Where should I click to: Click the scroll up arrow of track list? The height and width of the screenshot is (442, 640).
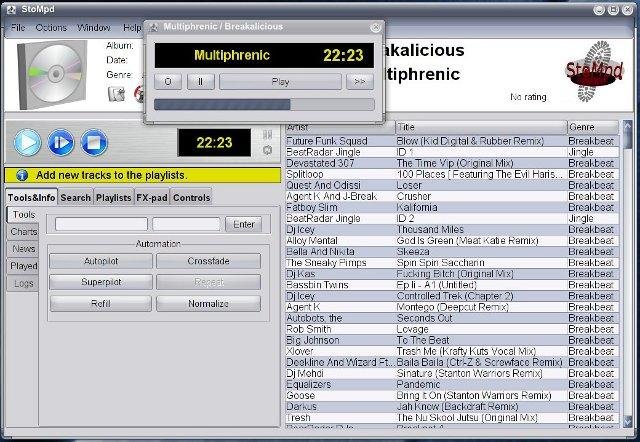[x=627, y=127]
